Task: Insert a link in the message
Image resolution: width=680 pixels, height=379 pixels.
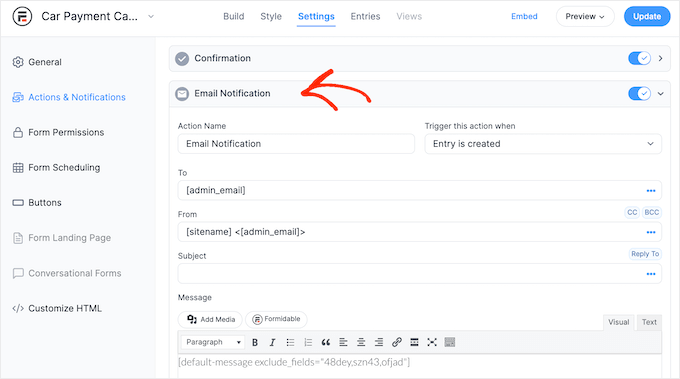Action: pyautogui.click(x=396, y=343)
